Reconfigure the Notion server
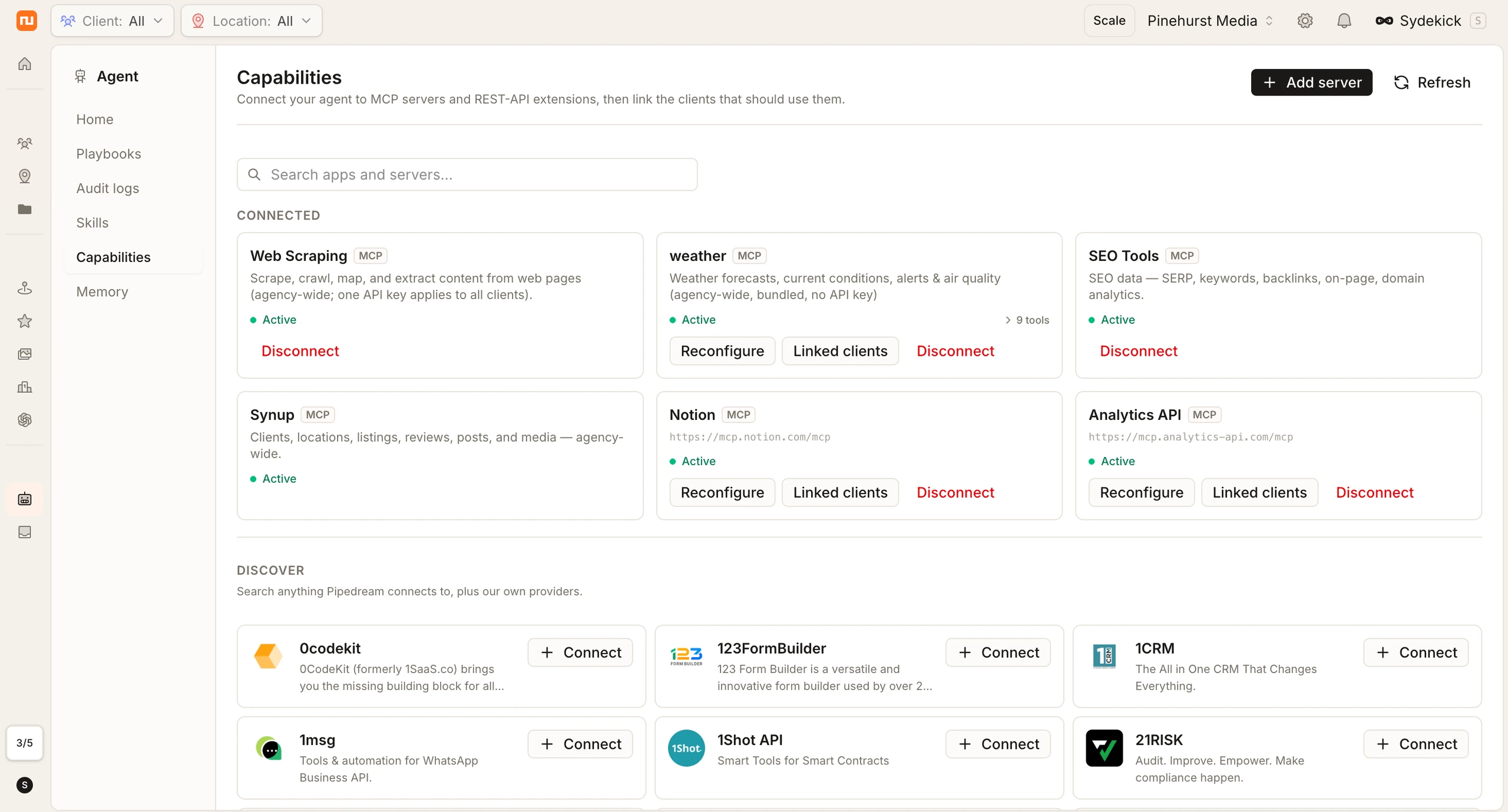1508x812 pixels. [x=722, y=492]
